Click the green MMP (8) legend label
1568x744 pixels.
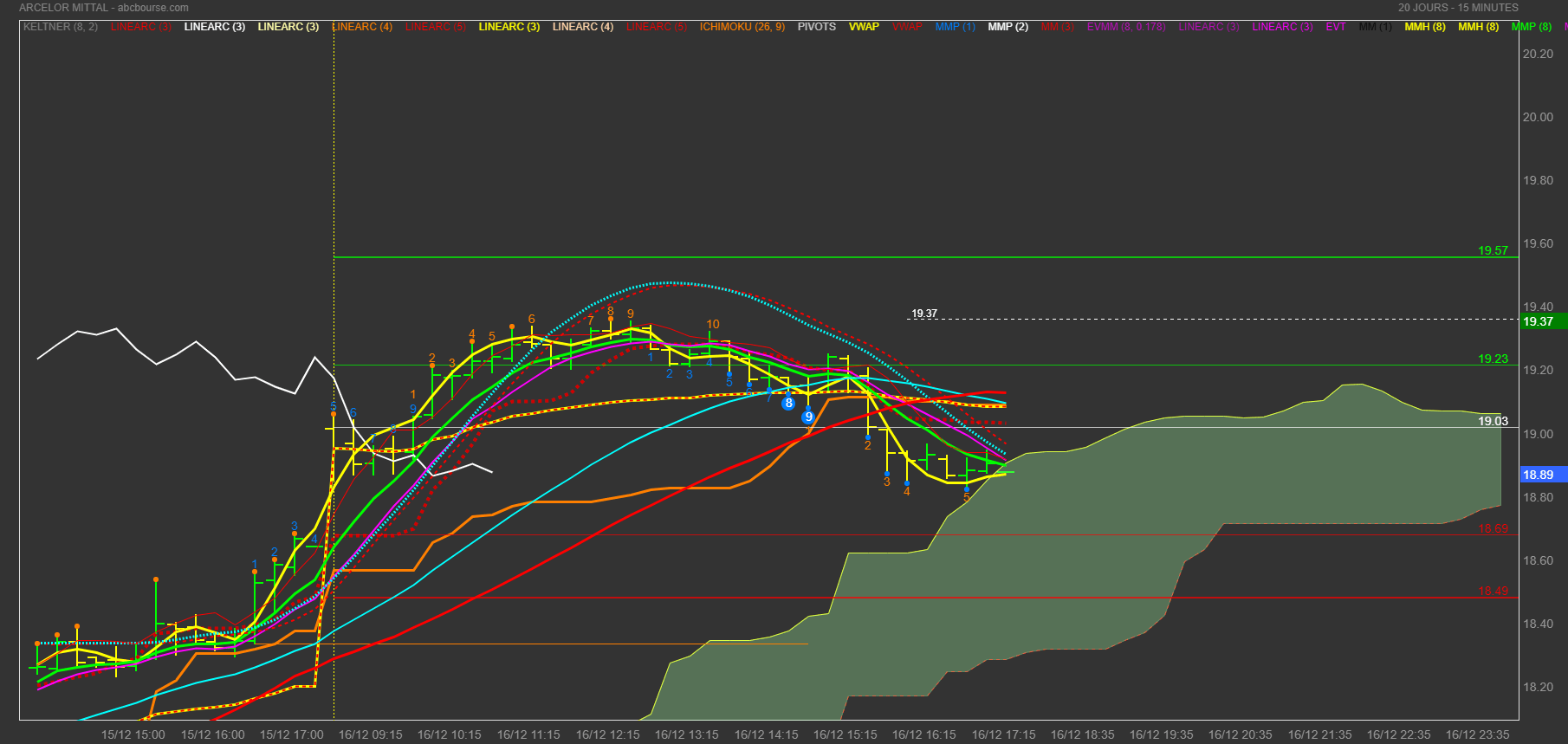[x=1531, y=27]
